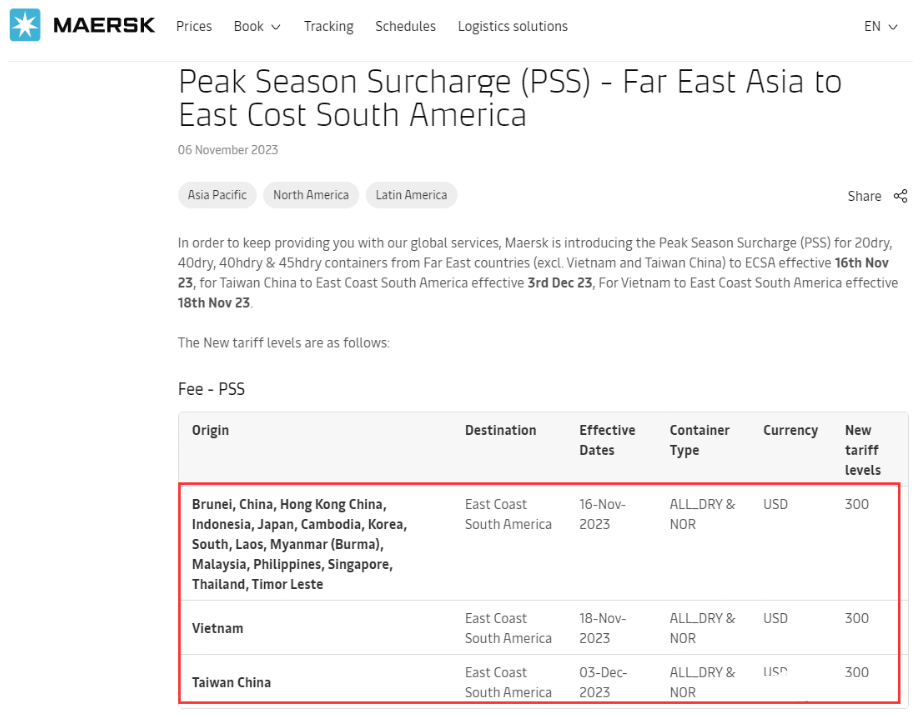
Task: Click the Share text button
Action: click(x=864, y=196)
